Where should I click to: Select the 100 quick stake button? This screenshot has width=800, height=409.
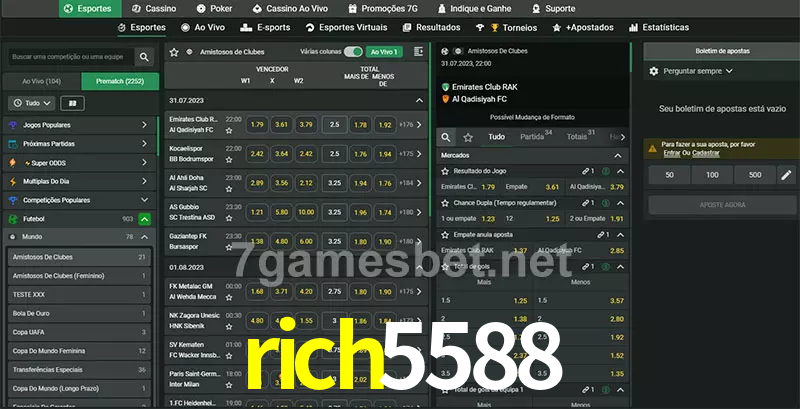tap(711, 175)
